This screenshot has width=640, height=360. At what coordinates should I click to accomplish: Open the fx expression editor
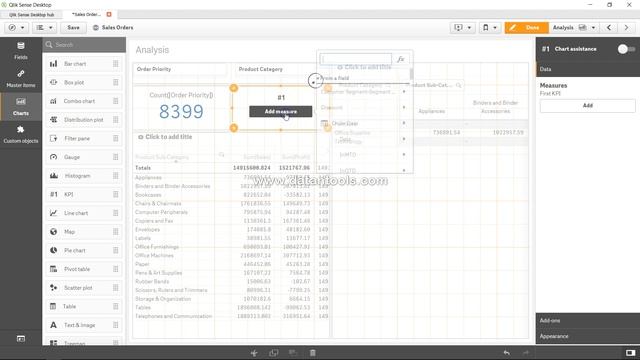pyautogui.click(x=400, y=59)
